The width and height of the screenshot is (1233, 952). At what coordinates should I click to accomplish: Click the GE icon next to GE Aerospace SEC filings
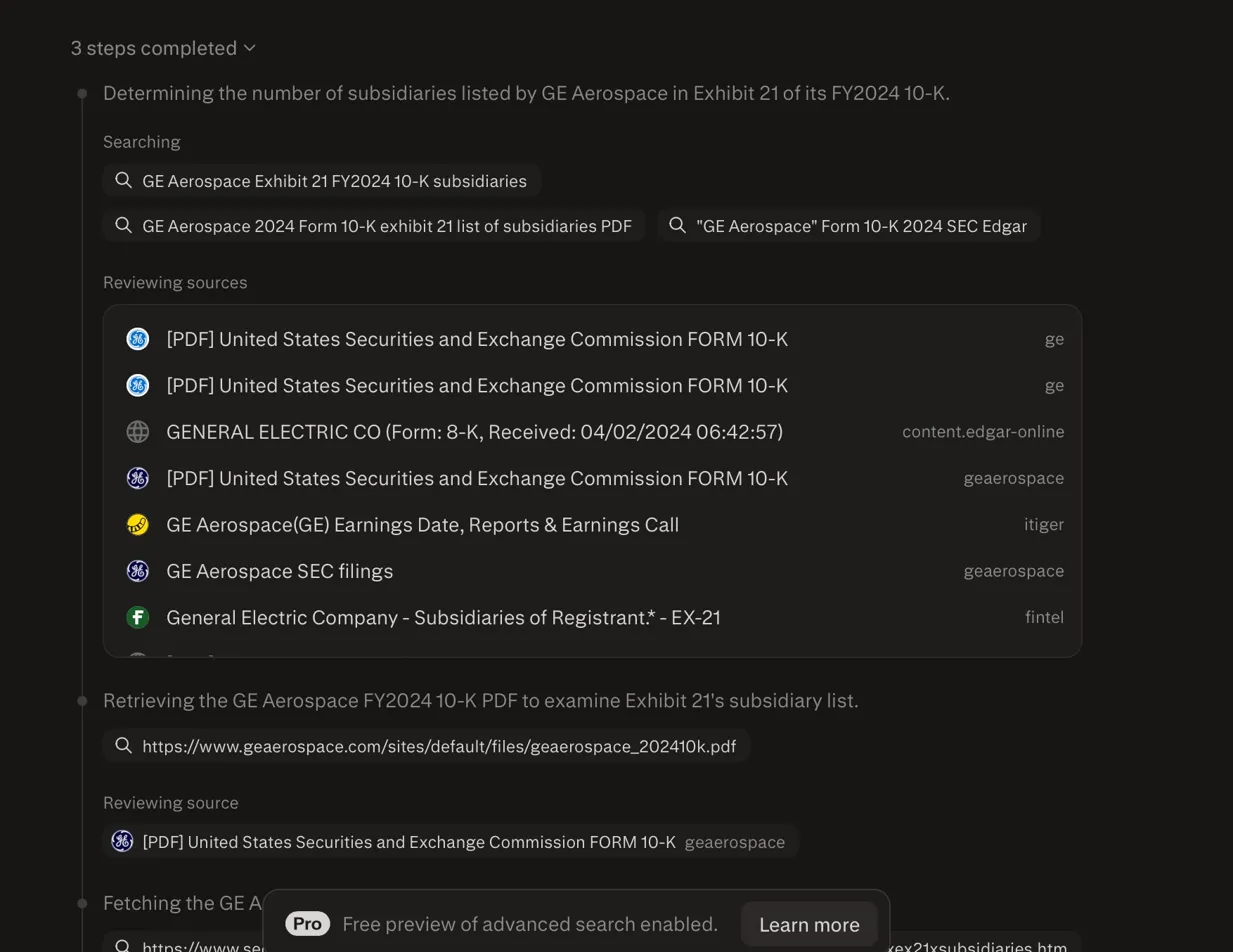[x=137, y=571]
